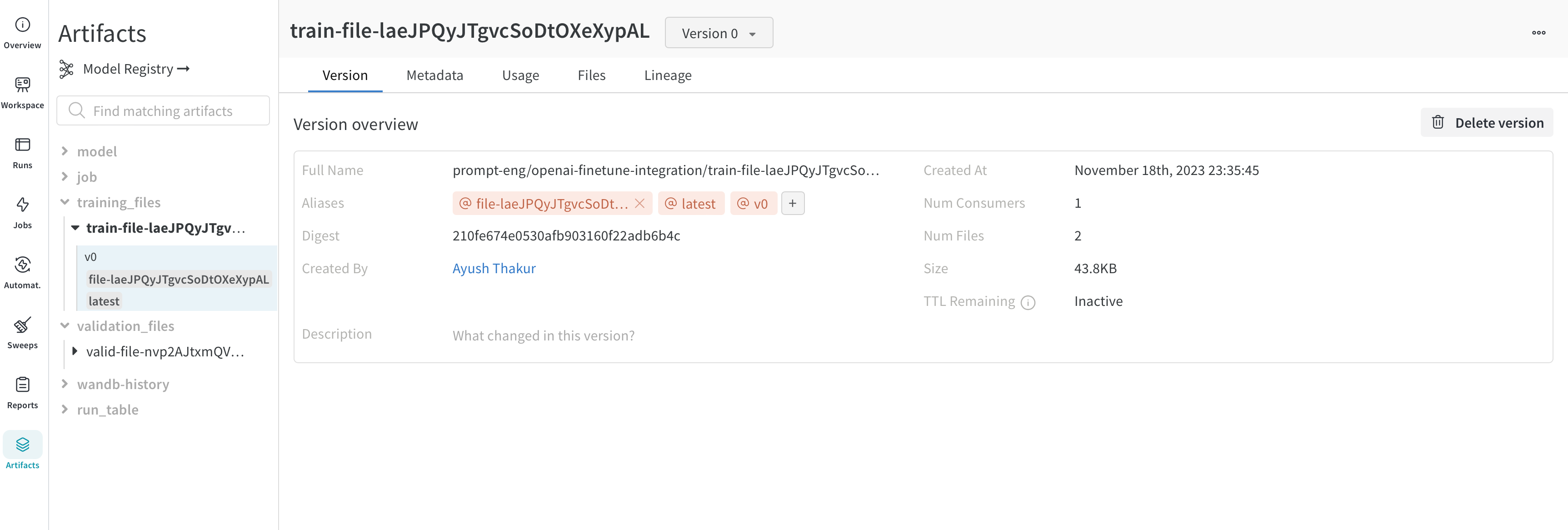
Task: Click the TTL Remaining info icon
Action: click(x=1028, y=302)
